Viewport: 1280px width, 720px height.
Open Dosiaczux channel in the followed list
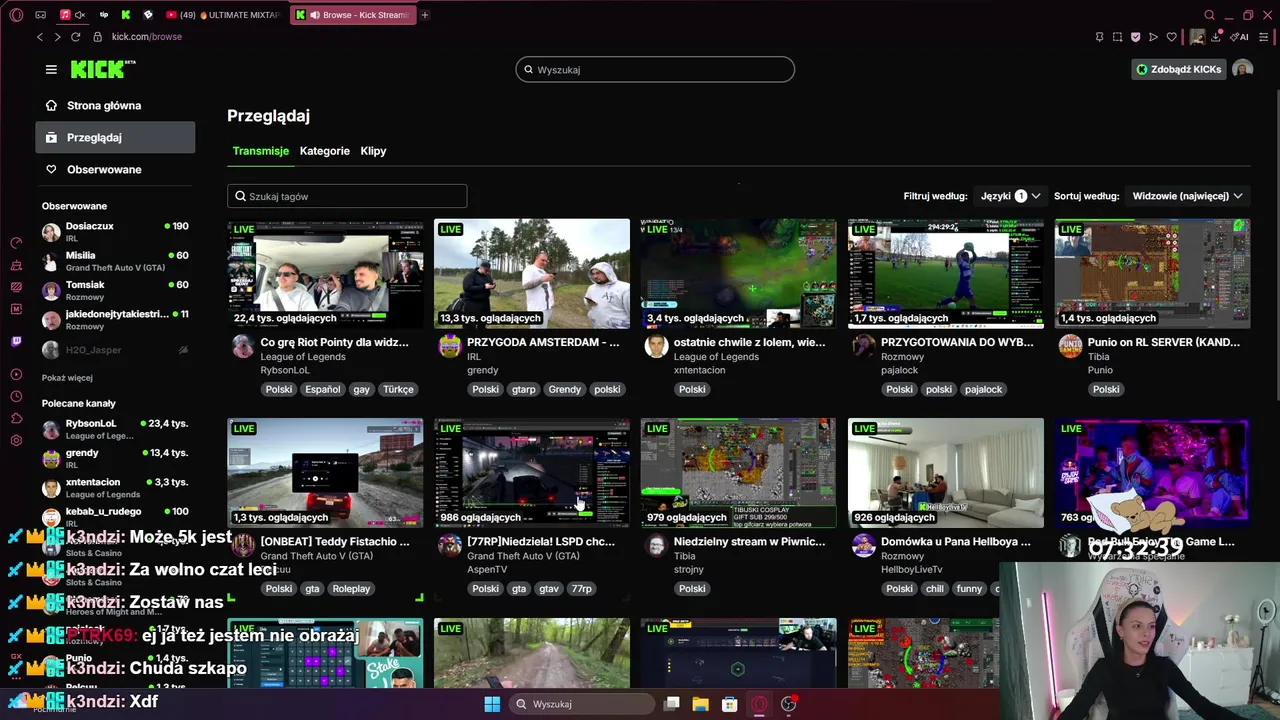pyautogui.click(x=115, y=231)
